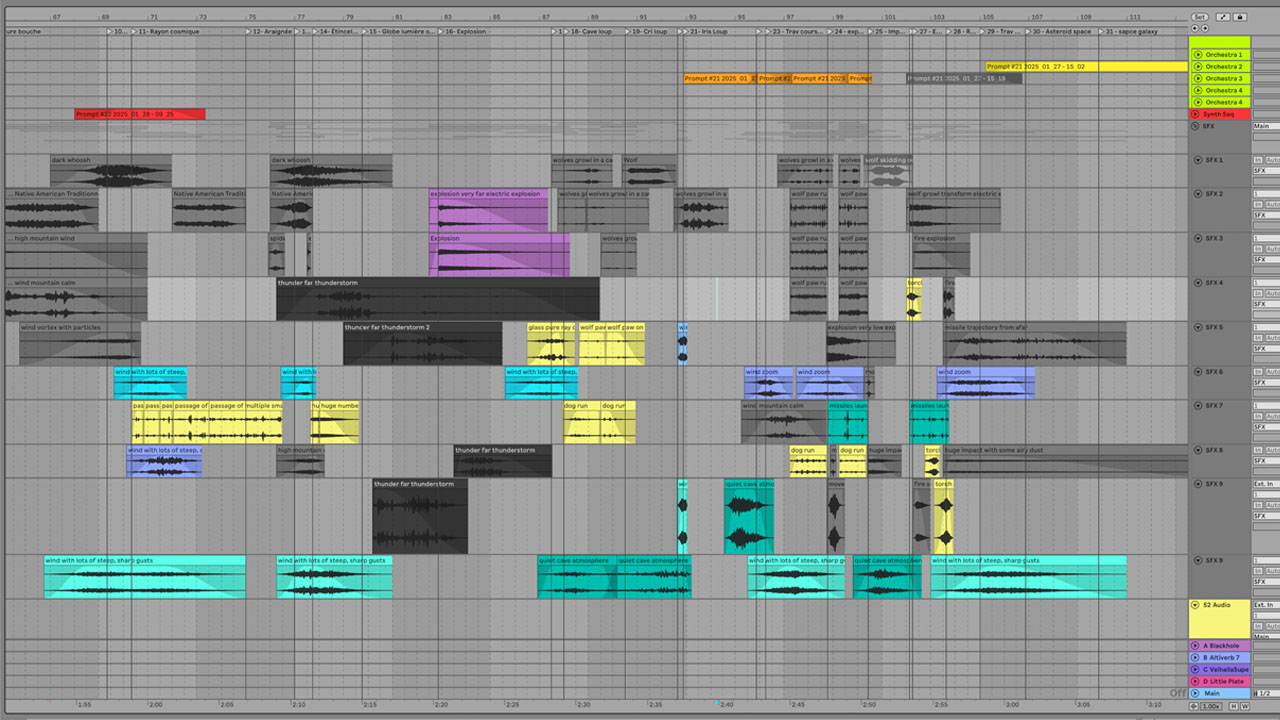Unfold the A Blackhole return track

pos(1195,646)
